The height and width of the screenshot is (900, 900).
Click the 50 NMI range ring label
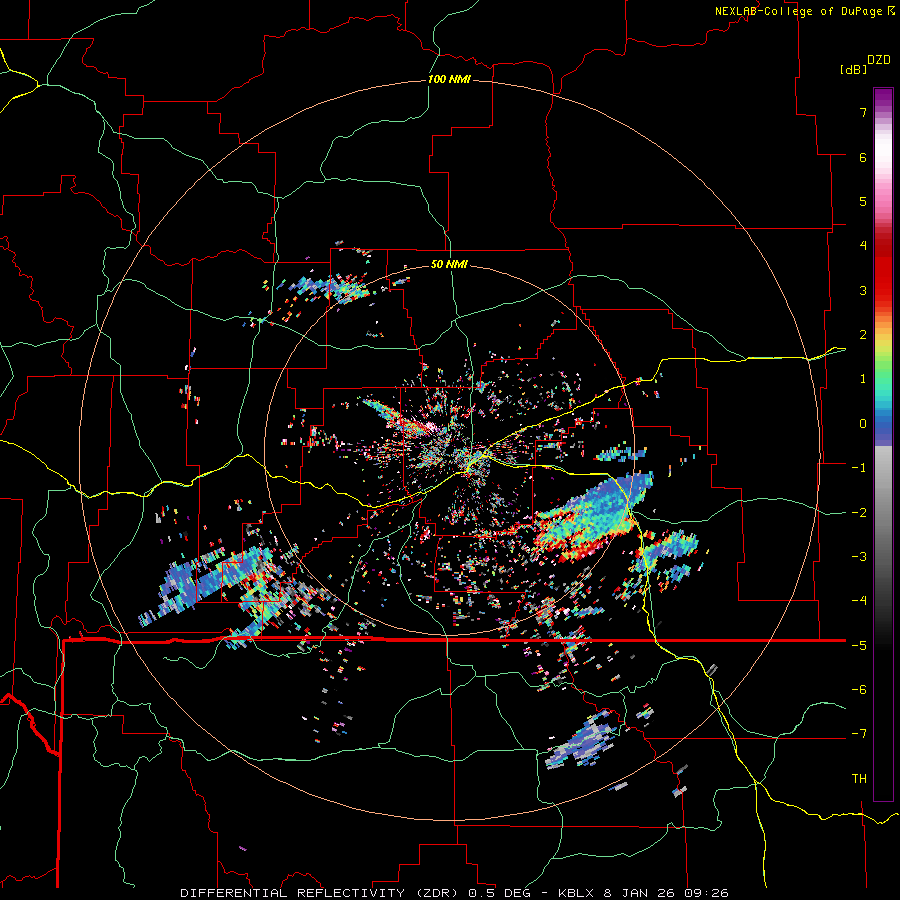click(x=449, y=264)
